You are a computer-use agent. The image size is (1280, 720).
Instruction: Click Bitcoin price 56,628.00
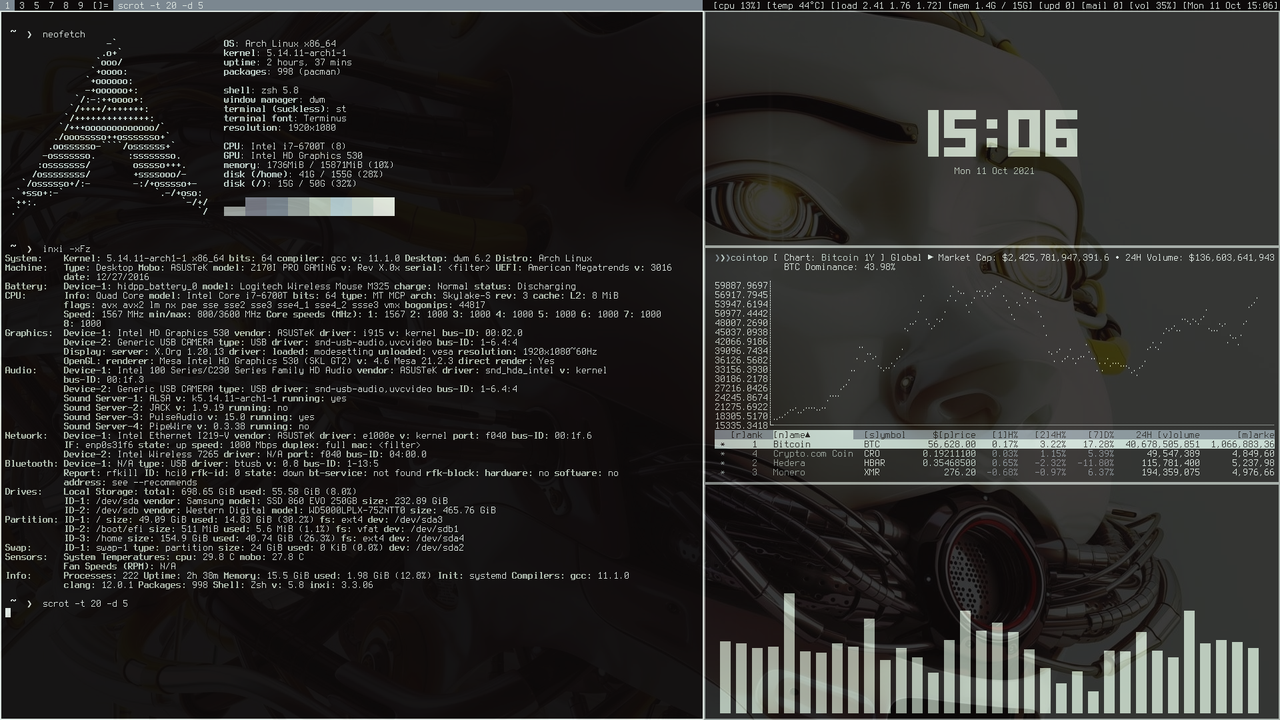952,445
